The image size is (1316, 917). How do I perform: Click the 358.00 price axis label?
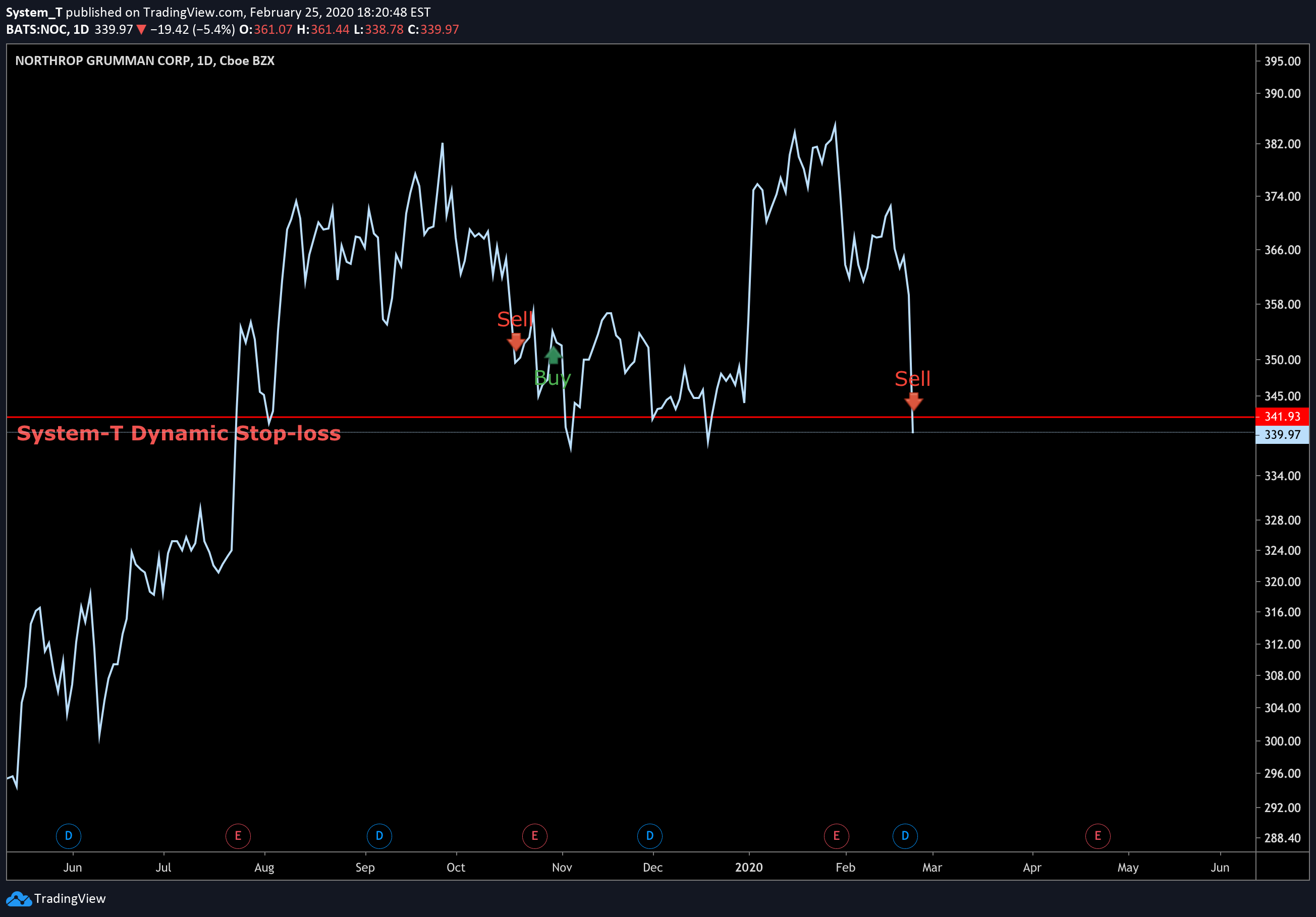1282,305
